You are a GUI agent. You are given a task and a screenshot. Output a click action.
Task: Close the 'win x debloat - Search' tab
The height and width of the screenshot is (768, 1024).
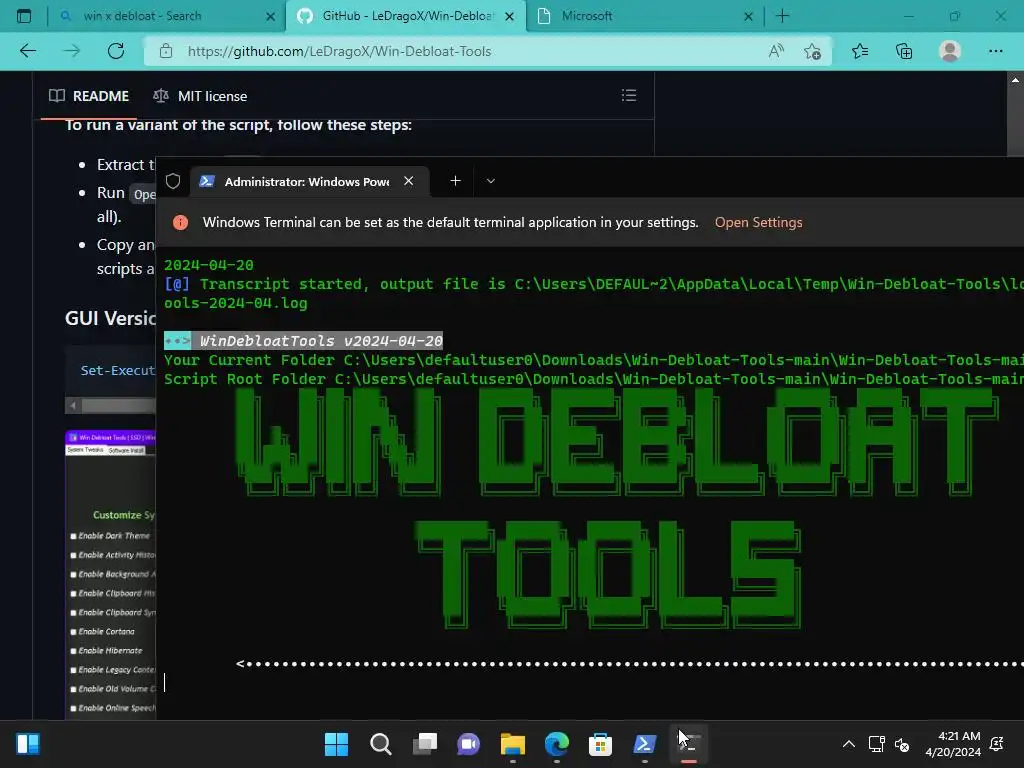tap(270, 16)
